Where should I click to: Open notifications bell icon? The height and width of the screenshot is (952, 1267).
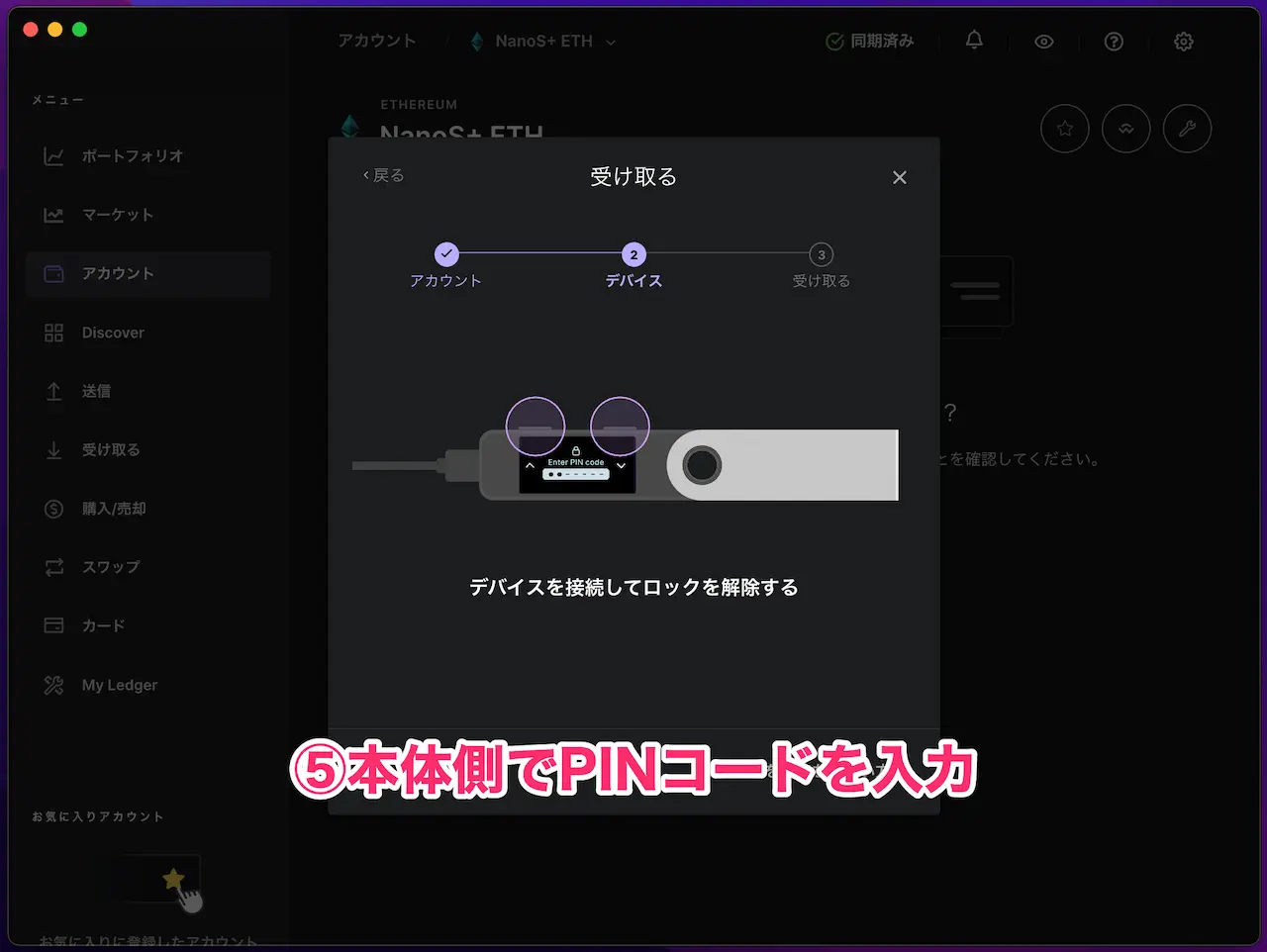(x=974, y=41)
